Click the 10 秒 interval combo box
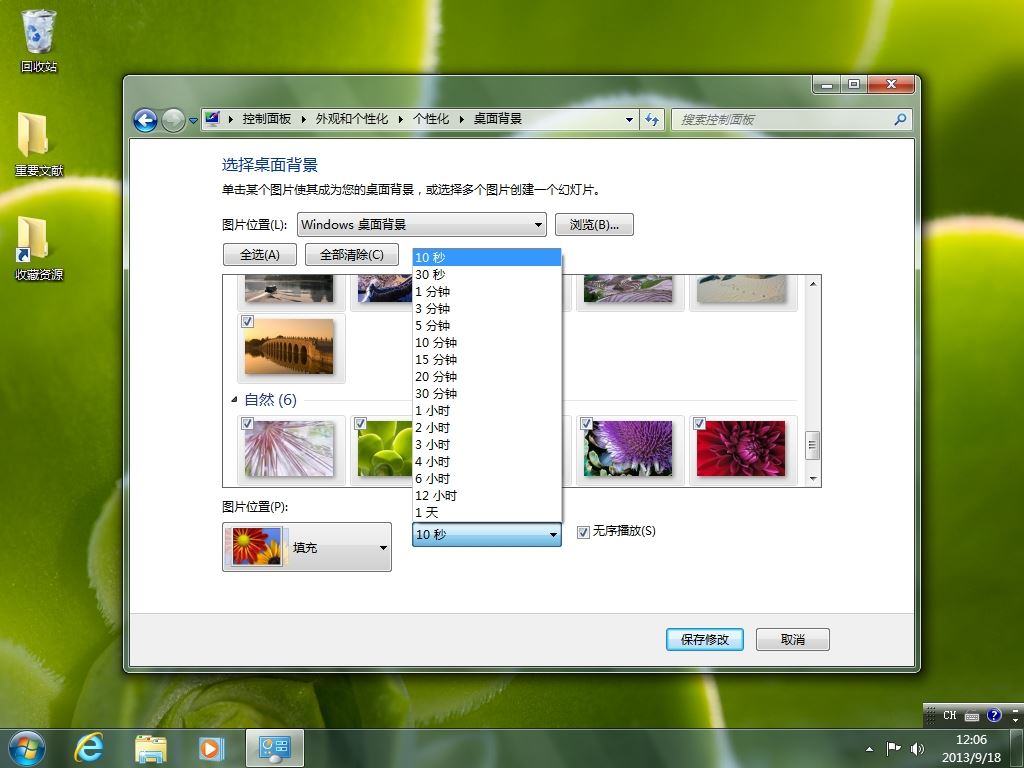This screenshot has width=1024, height=768. click(487, 534)
